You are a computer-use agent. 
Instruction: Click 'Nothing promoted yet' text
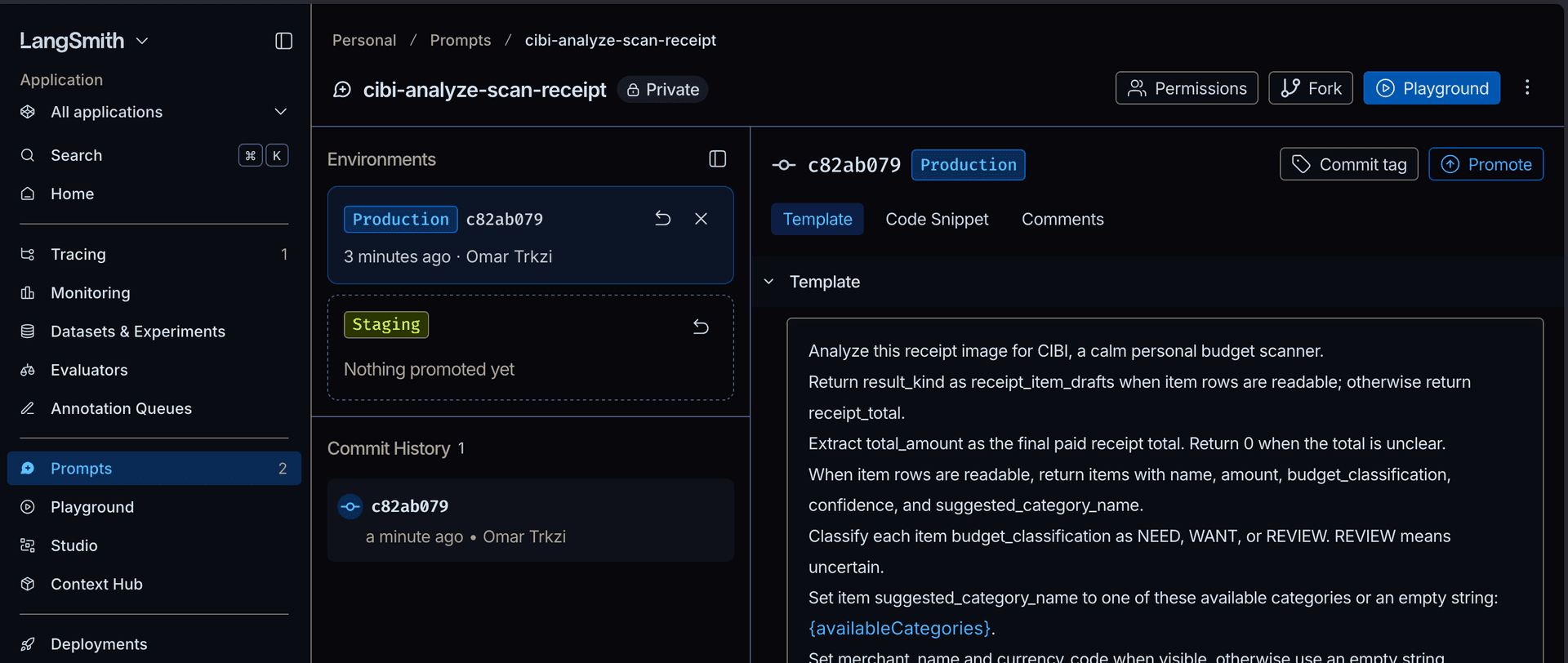(429, 369)
